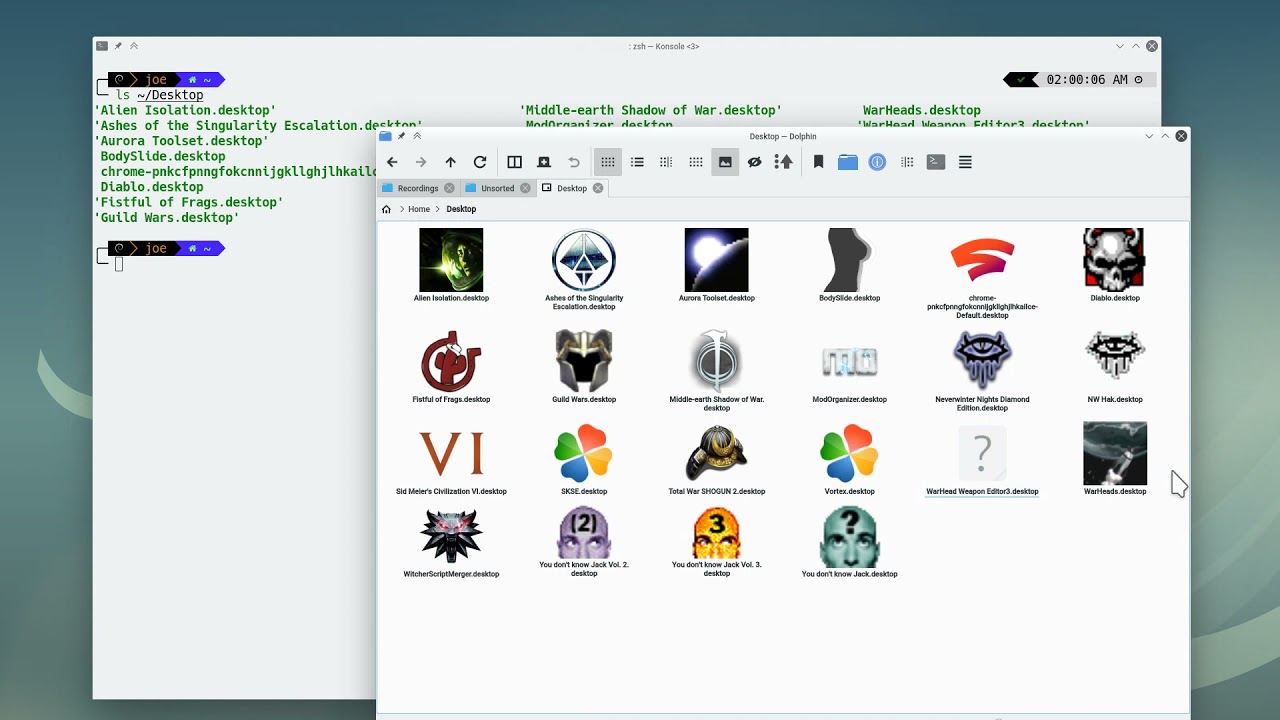Image resolution: width=1280 pixels, height=720 pixels.
Task: Select Neverwinter Nights Diamond Edition icon
Action: (982, 361)
